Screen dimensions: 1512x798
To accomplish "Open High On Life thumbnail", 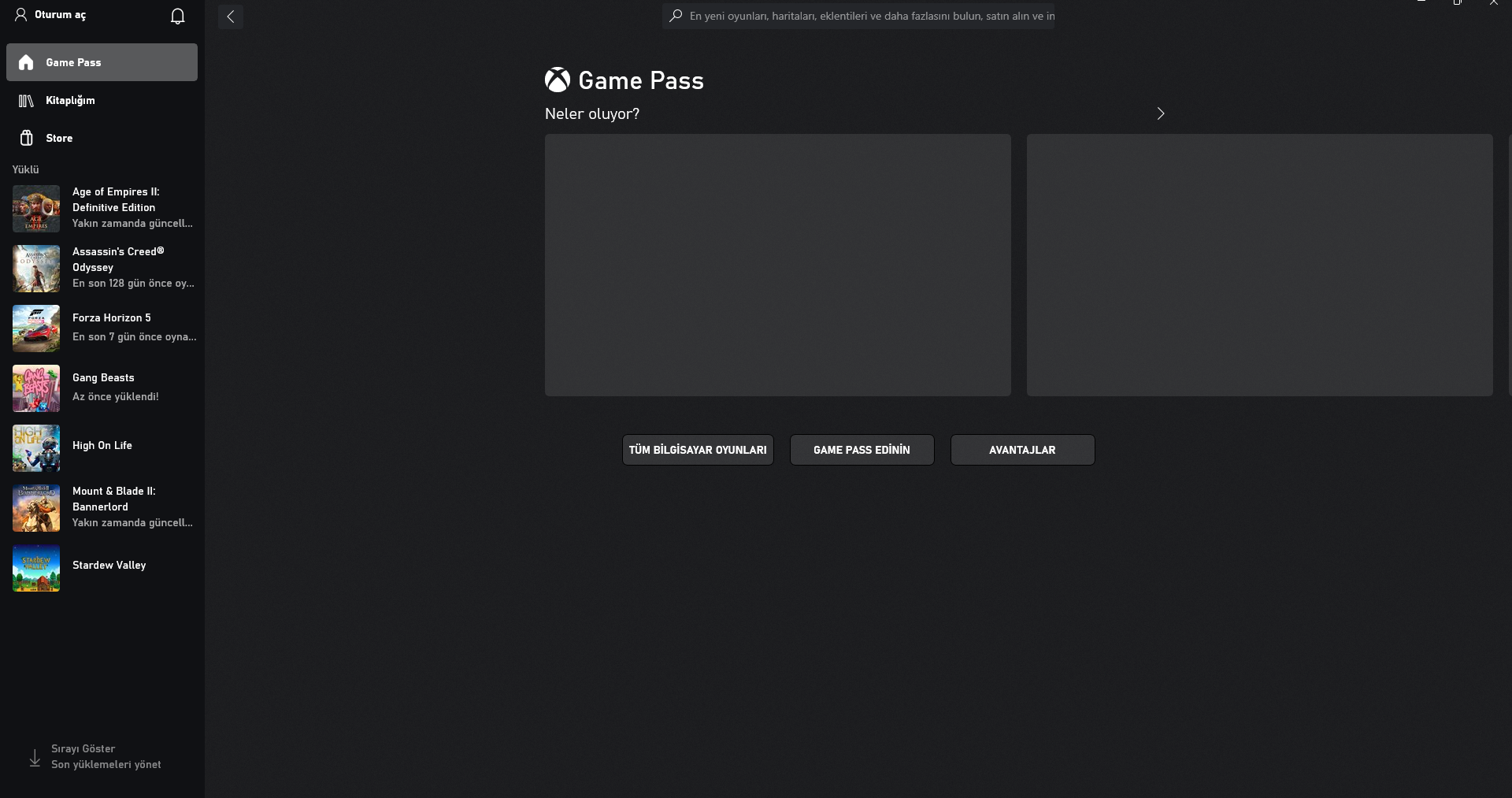I will pyautogui.click(x=36, y=448).
